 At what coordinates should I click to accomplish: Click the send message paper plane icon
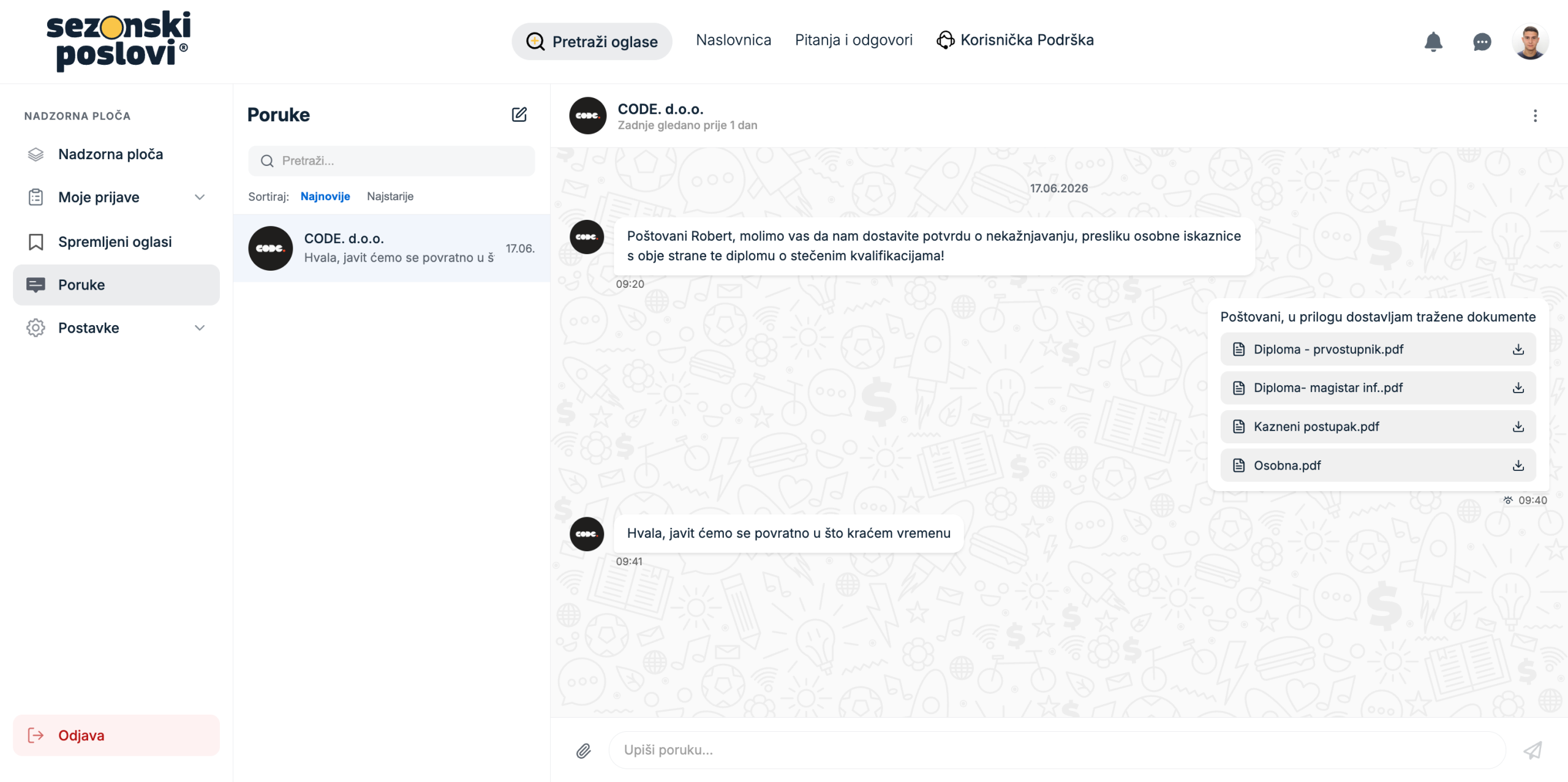pos(1533,750)
